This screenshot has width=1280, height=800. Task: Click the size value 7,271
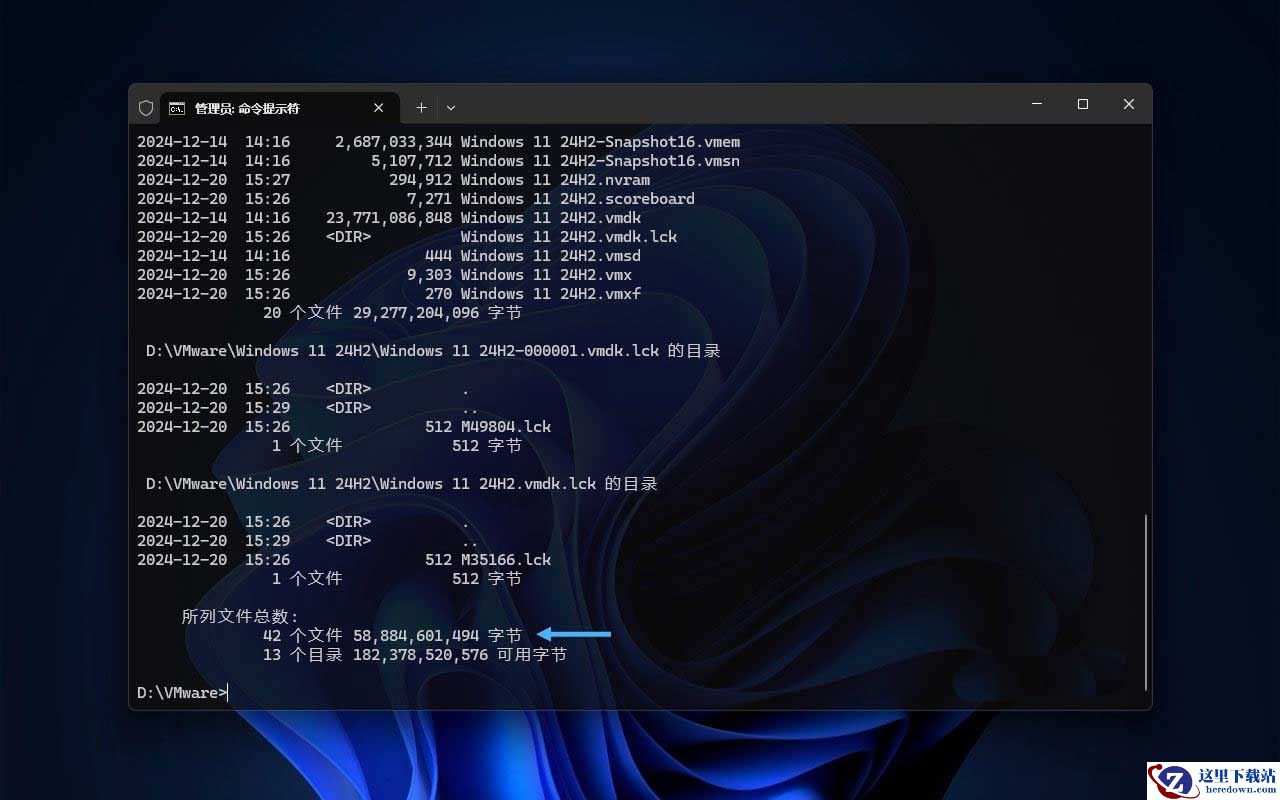point(430,199)
